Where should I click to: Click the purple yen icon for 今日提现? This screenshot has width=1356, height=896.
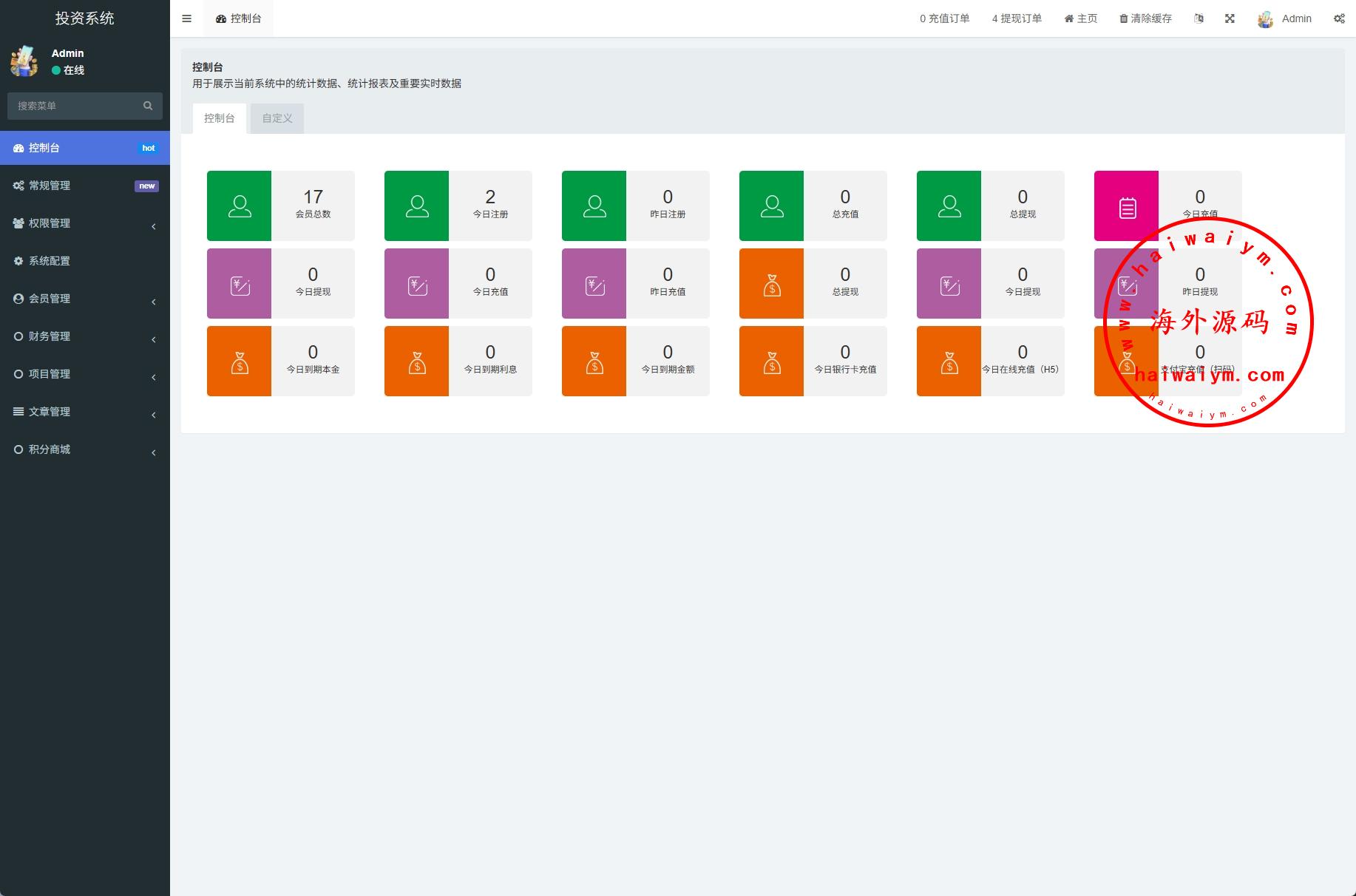coord(239,283)
